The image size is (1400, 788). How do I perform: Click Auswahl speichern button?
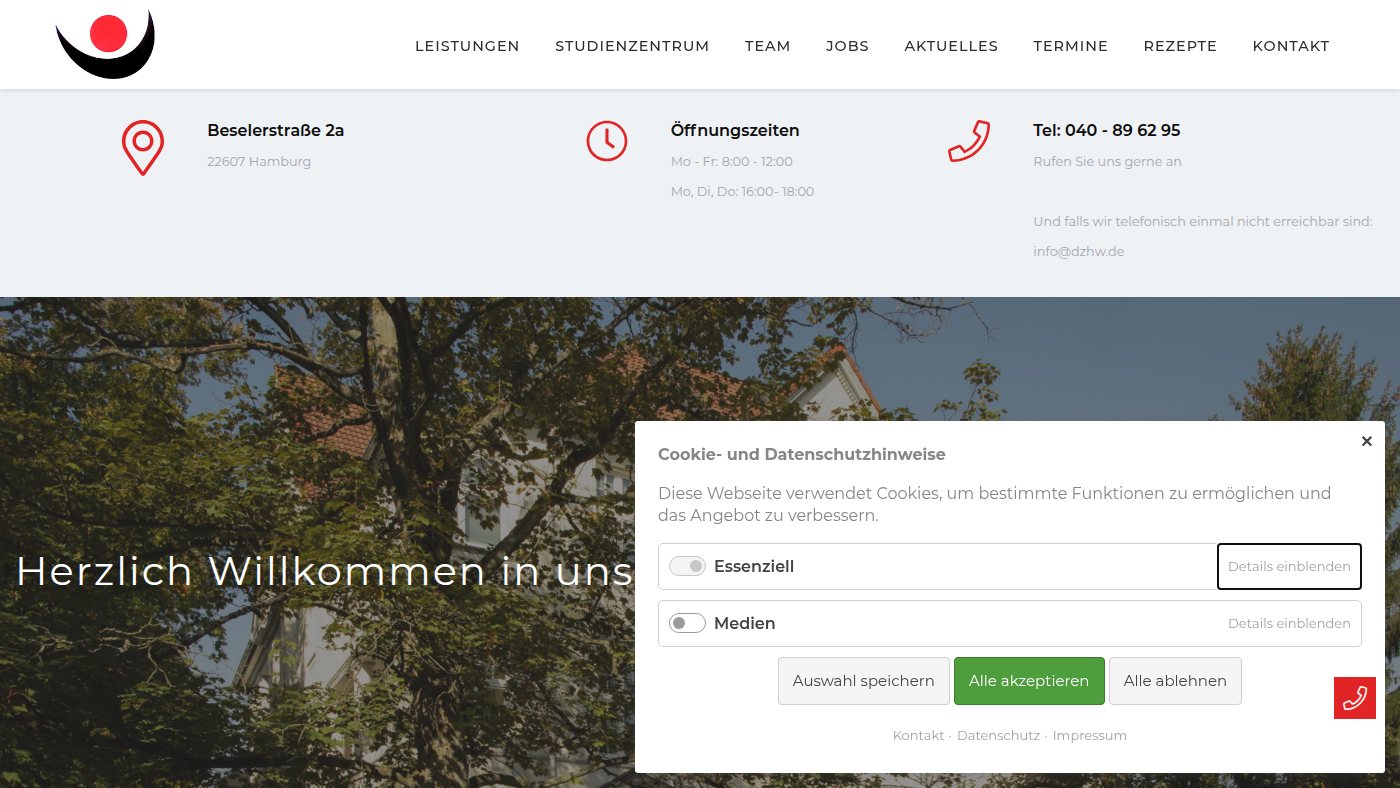click(x=864, y=681)
